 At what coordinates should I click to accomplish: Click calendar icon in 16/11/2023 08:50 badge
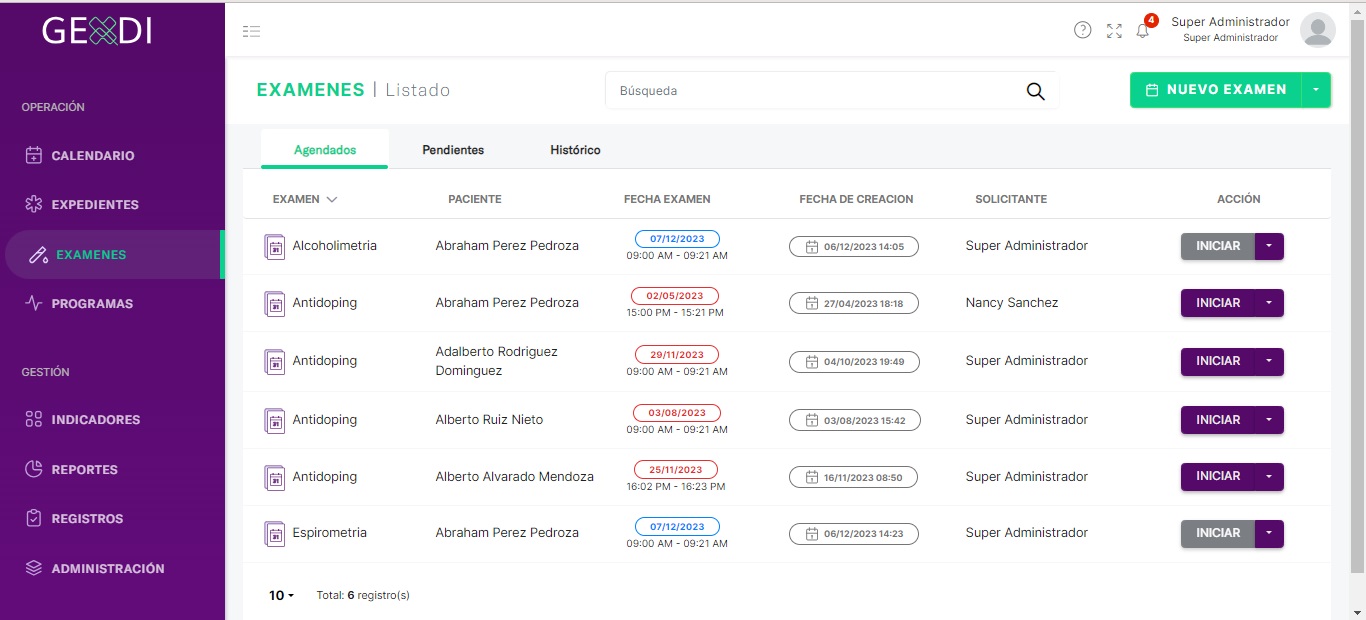click(812, 478)
